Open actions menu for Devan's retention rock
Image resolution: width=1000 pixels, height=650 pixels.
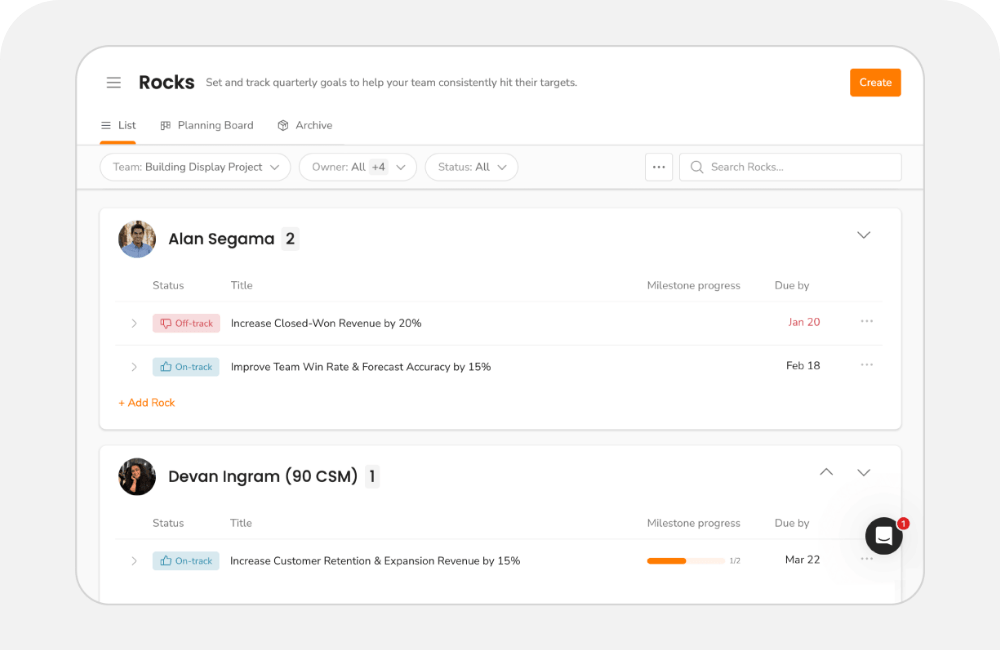(x=866, y=560)
